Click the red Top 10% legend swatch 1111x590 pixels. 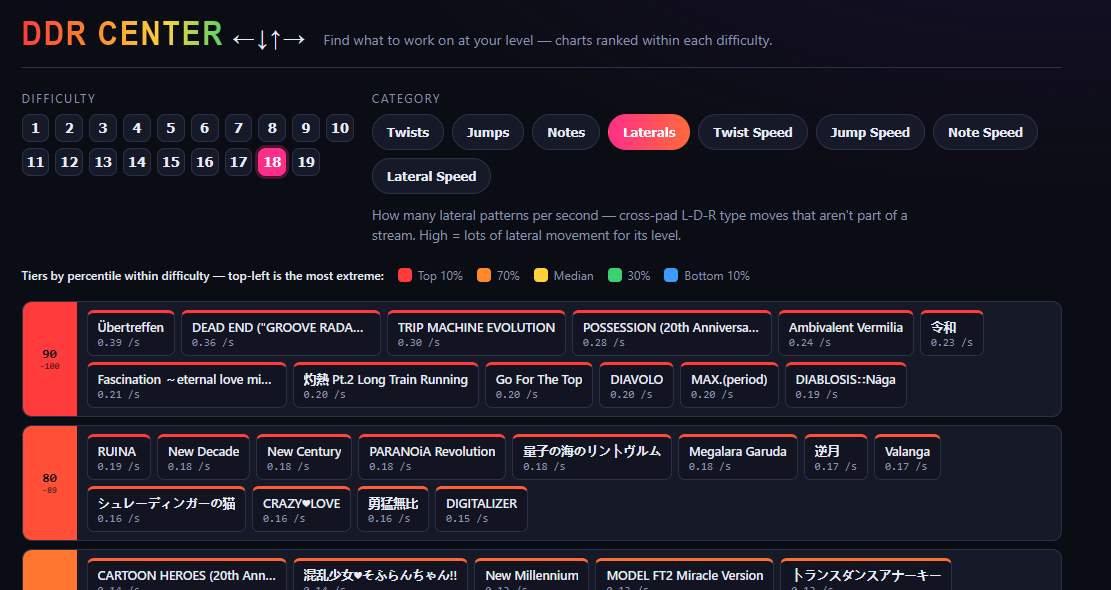click(x=405, y=276)
